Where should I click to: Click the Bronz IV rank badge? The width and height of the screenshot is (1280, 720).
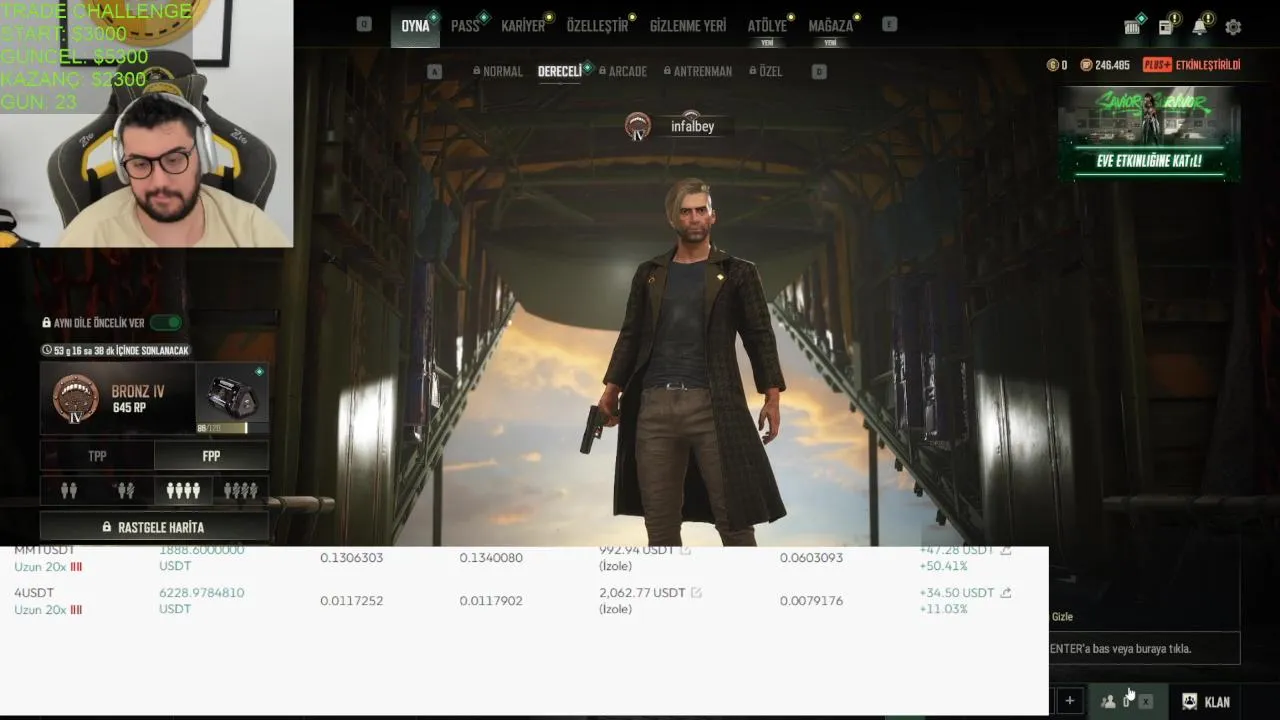[x=75, y=398]
